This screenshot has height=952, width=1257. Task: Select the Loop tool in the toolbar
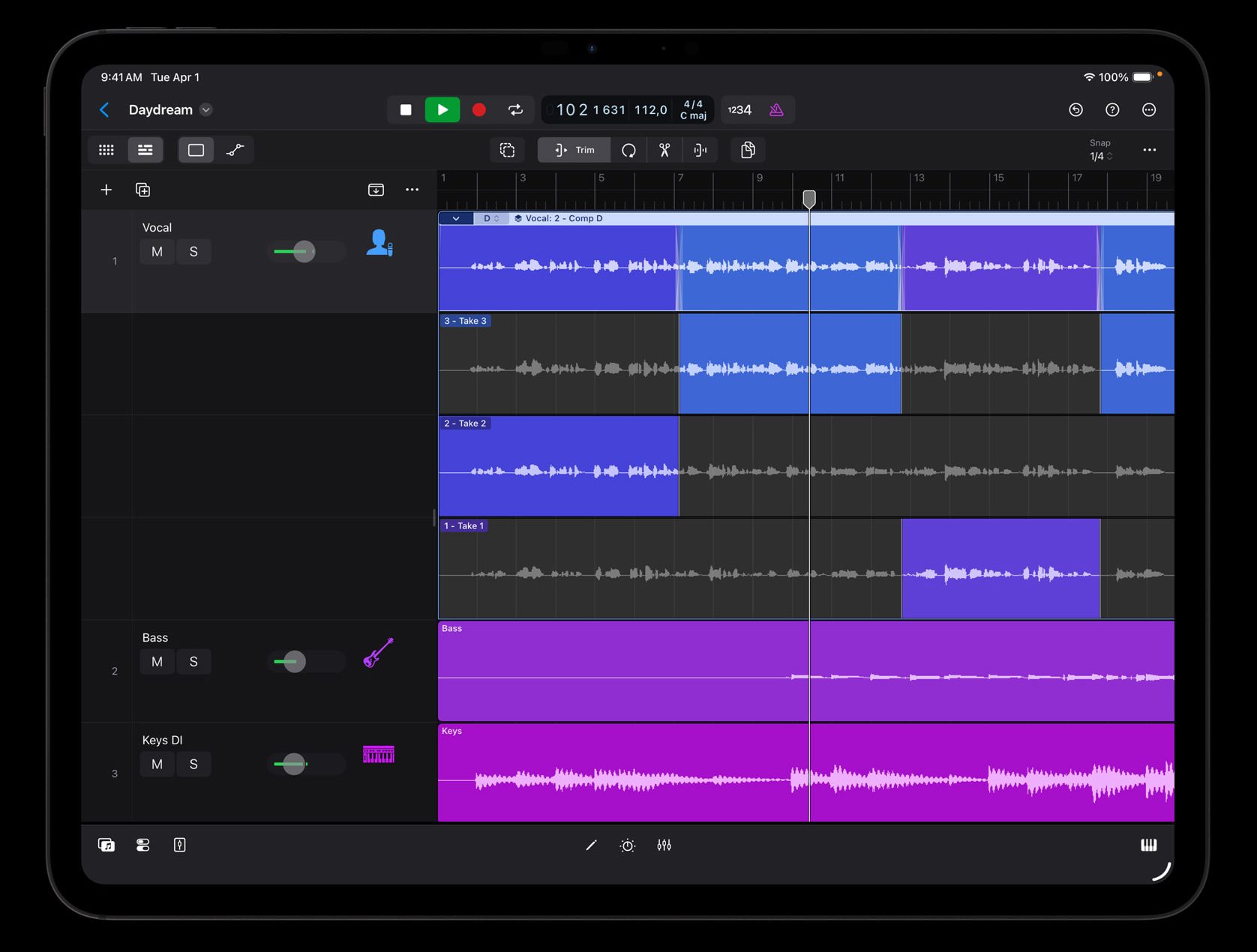(628, 150)
